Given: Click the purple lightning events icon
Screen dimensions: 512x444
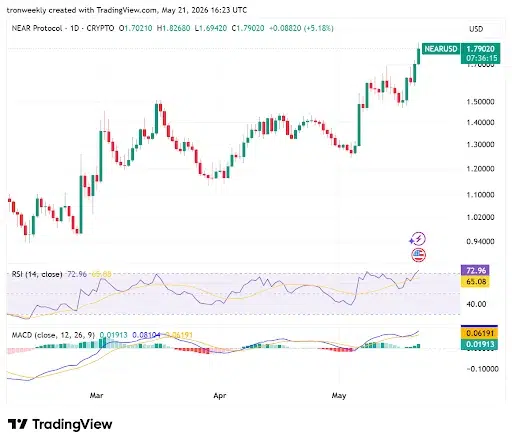Looking at the screenshot, I should click(x=418, y=239).
